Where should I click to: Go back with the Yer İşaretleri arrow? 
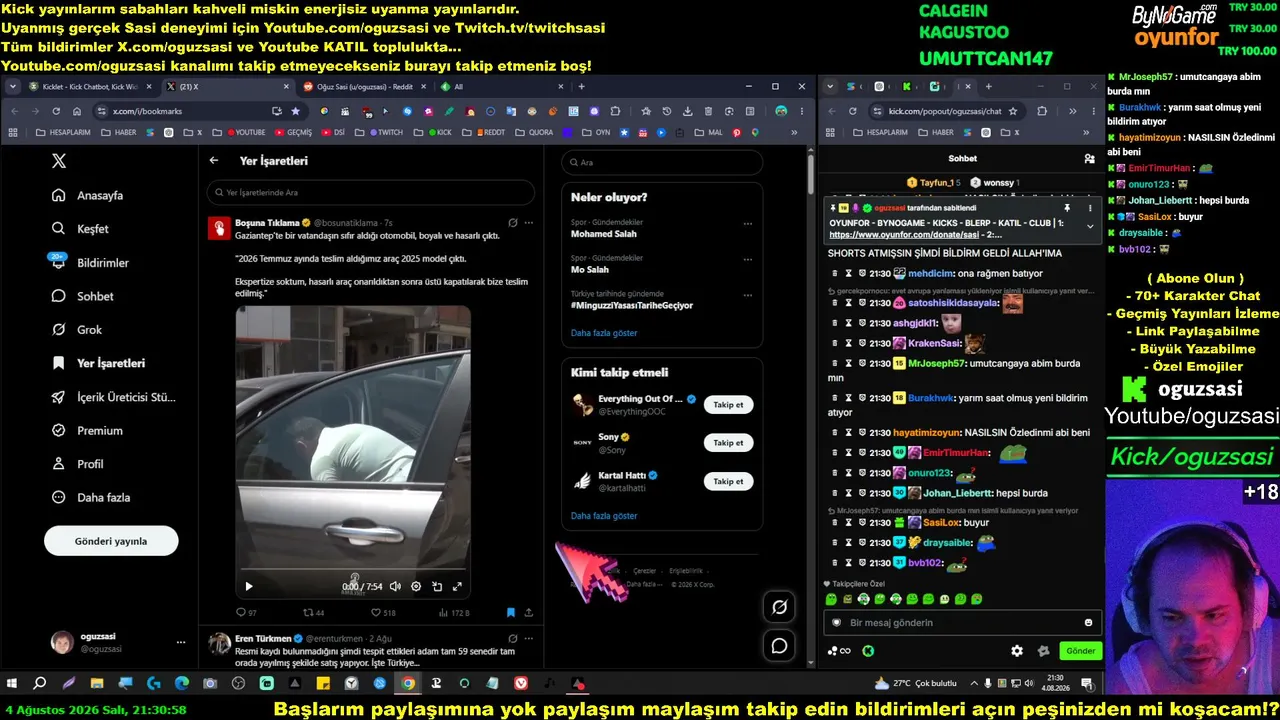(214, 160)
